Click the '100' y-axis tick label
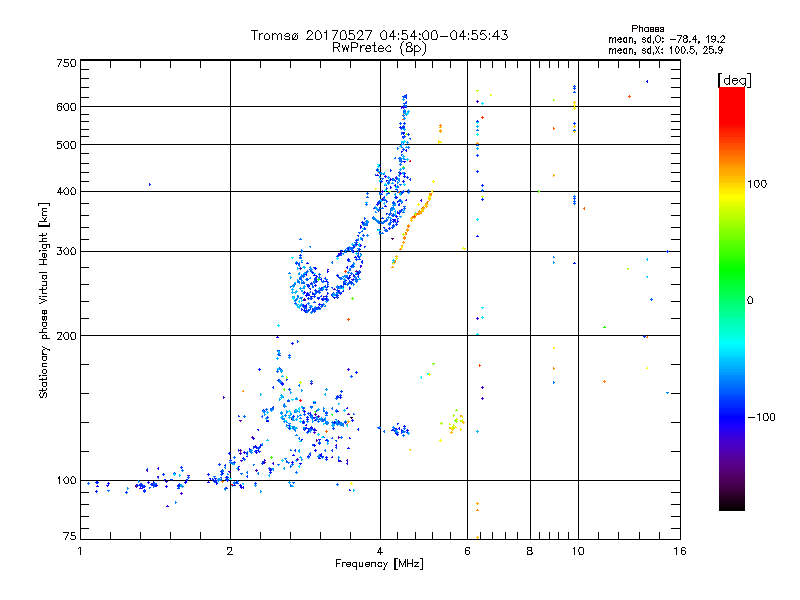Viewport: 800px width, 600px height. click(66, 481)
